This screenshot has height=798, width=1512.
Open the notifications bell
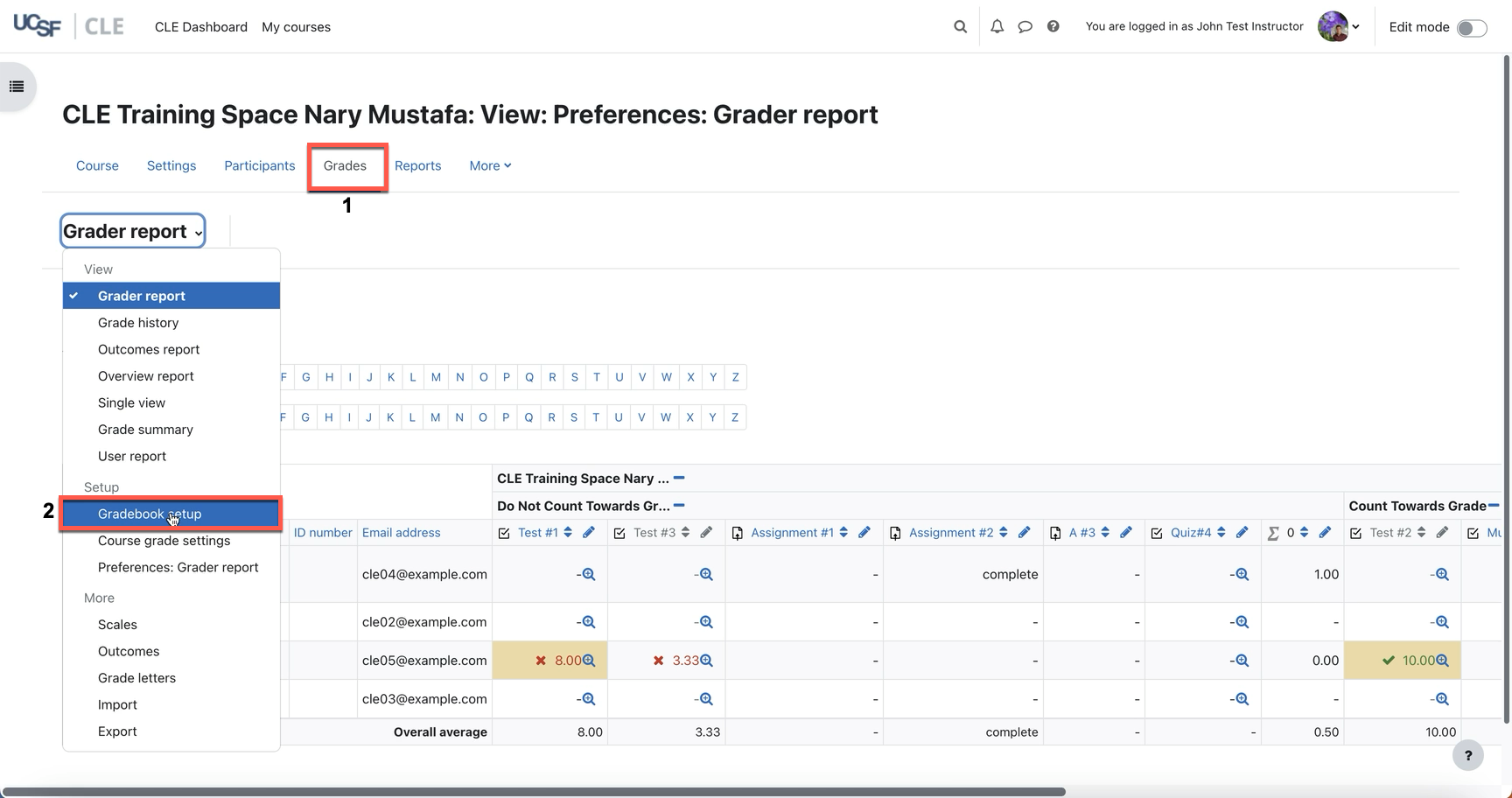coord(997,26)
